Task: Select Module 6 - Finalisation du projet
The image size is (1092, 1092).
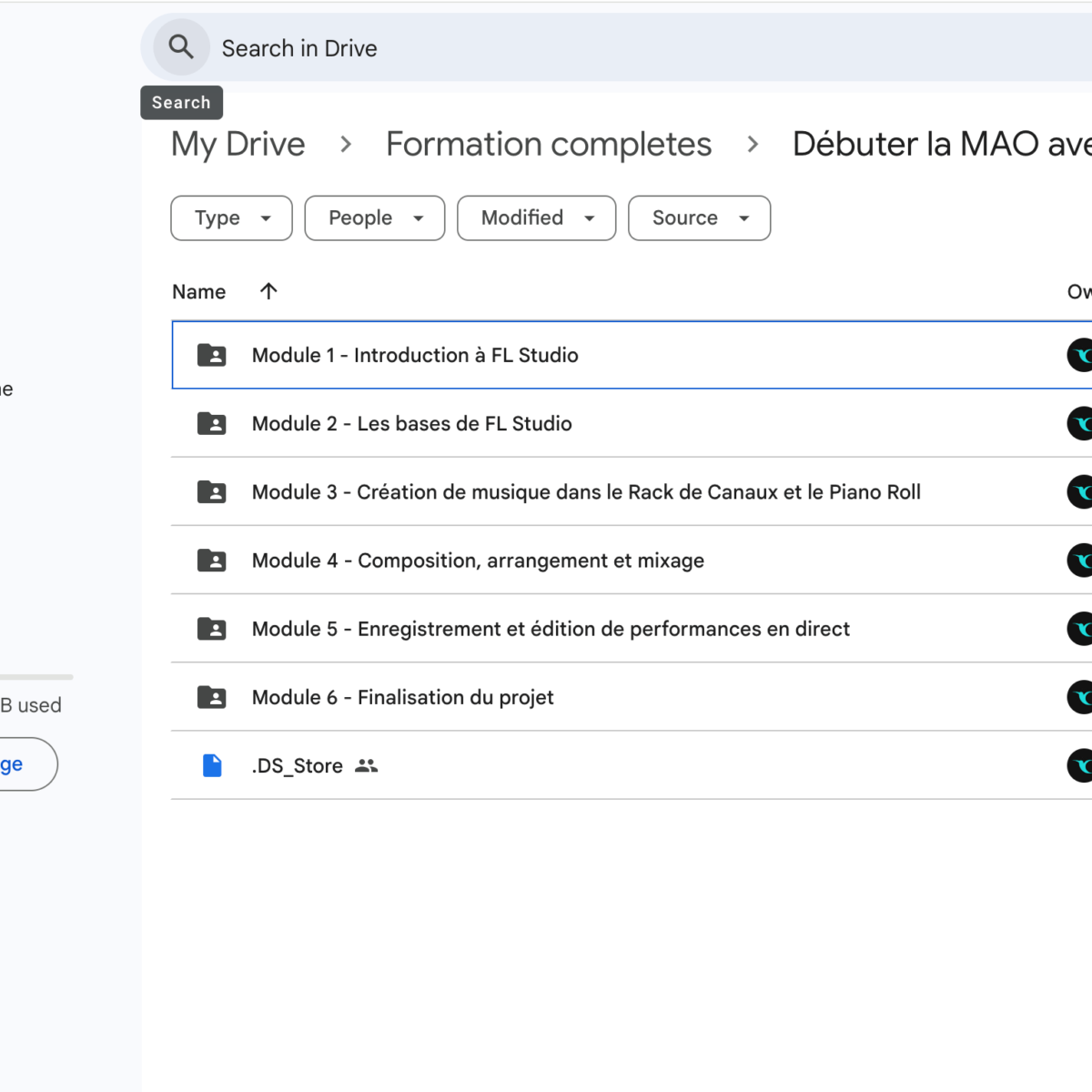Action: [x=402, y=698]
